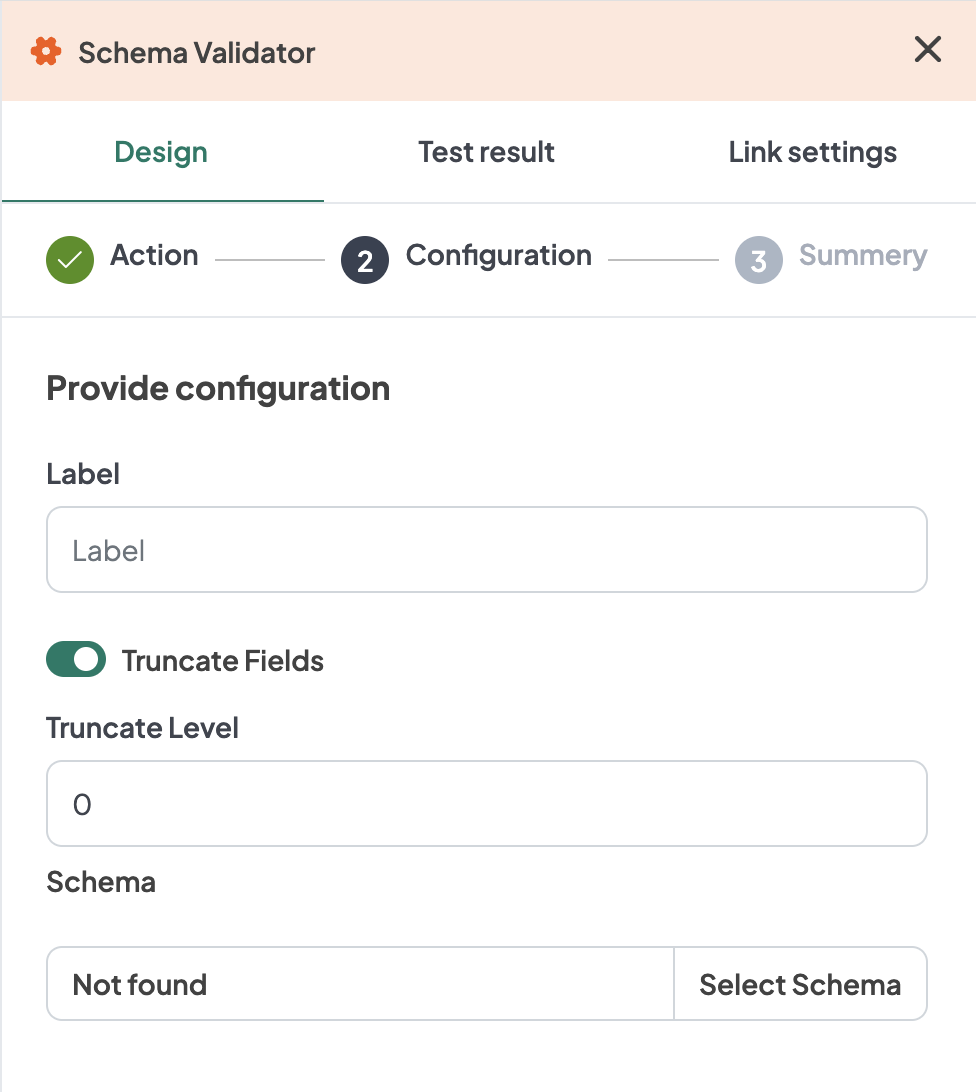Select the Configuration step label
This screenshot has height=1092, width=976.
tap(498, 256)
